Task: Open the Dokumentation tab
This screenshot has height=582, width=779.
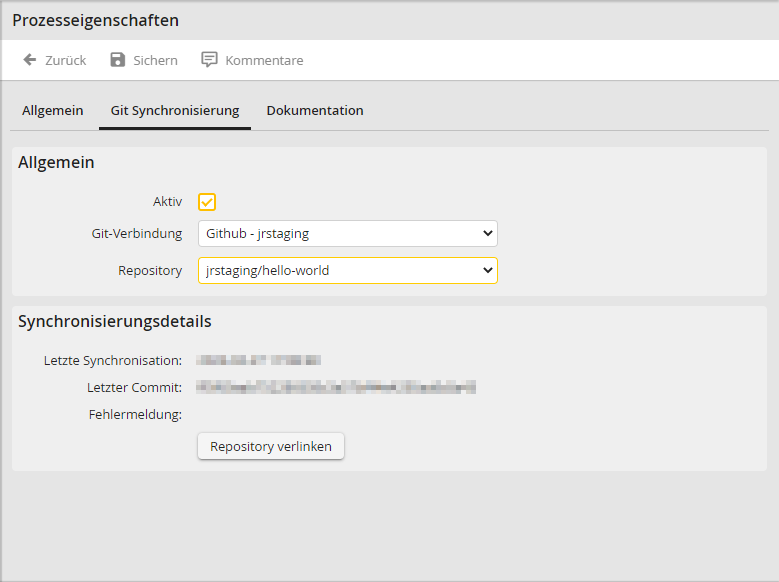Action: tap(315, 110)
